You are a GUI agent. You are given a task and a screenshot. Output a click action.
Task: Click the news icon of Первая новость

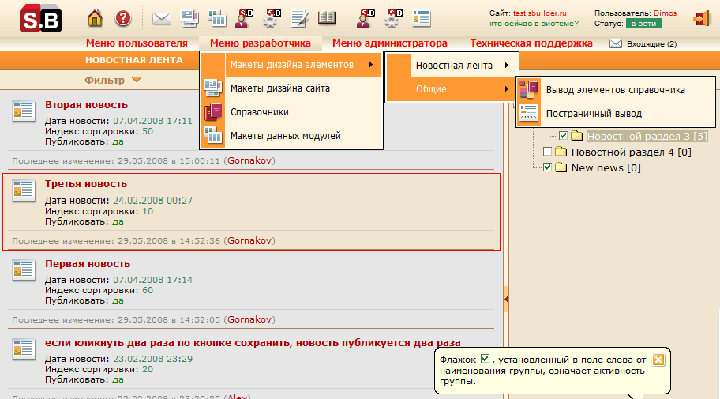[x=23, y=270]
